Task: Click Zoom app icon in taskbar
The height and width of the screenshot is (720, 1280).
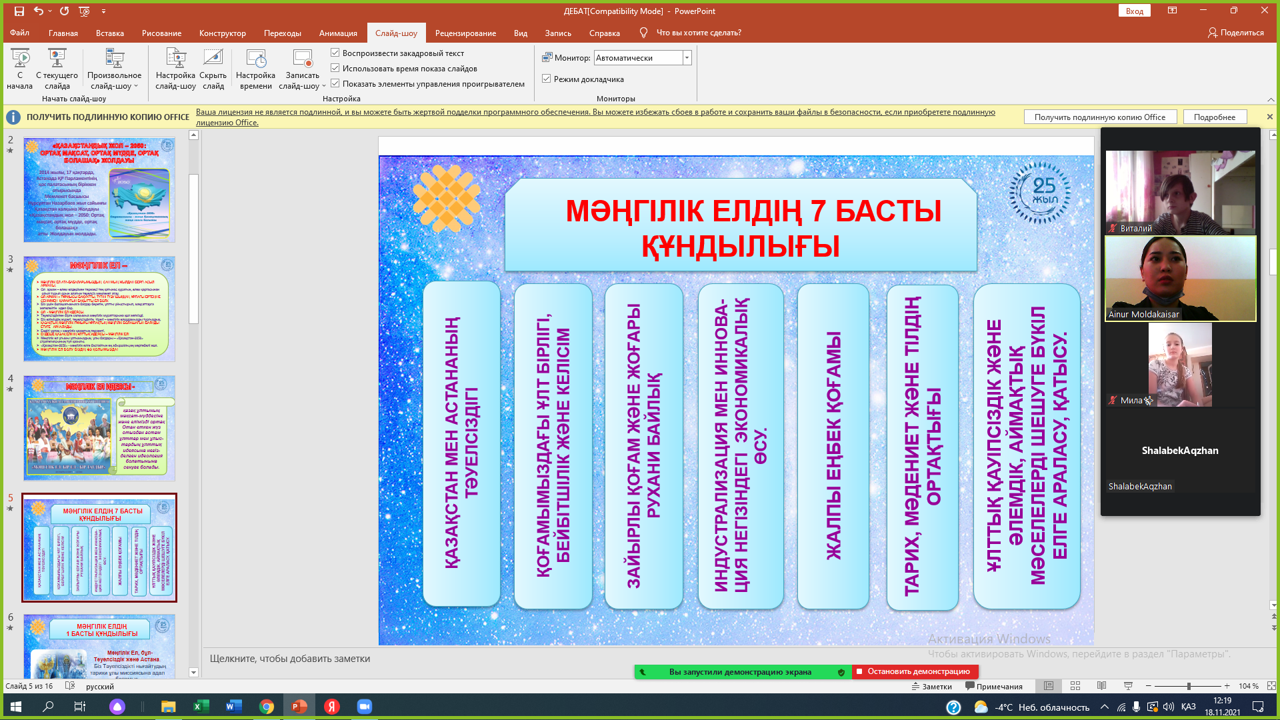Action: [365, 707]
